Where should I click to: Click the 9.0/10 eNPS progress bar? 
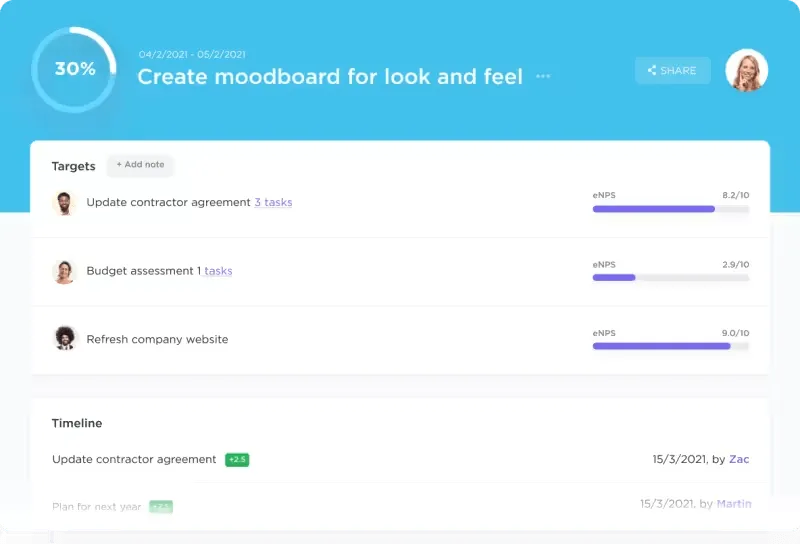click(x=670, y=346)
